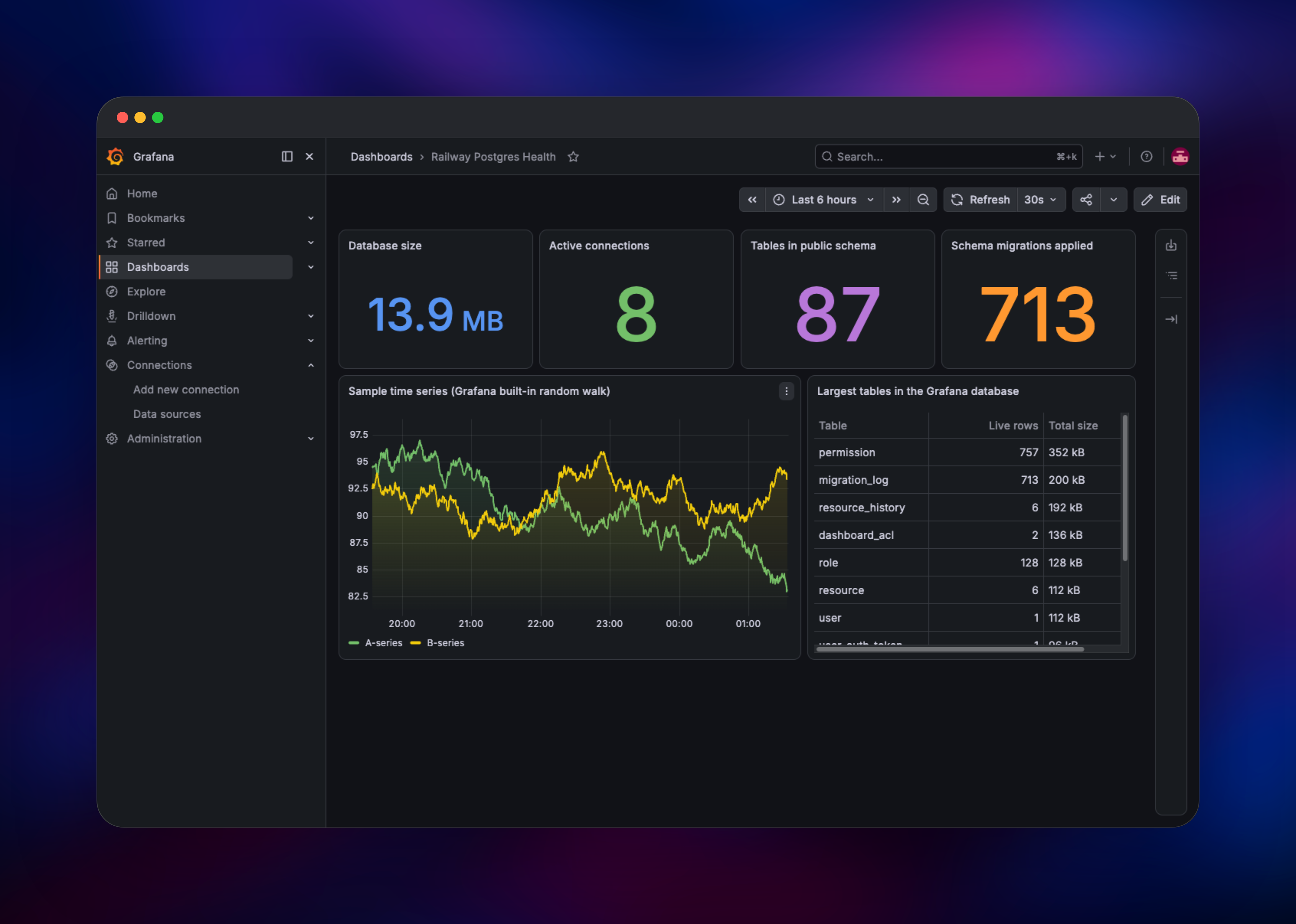
Task: Go to Home in sidebar
Action: pyautogui.click(x=142, y=193)
